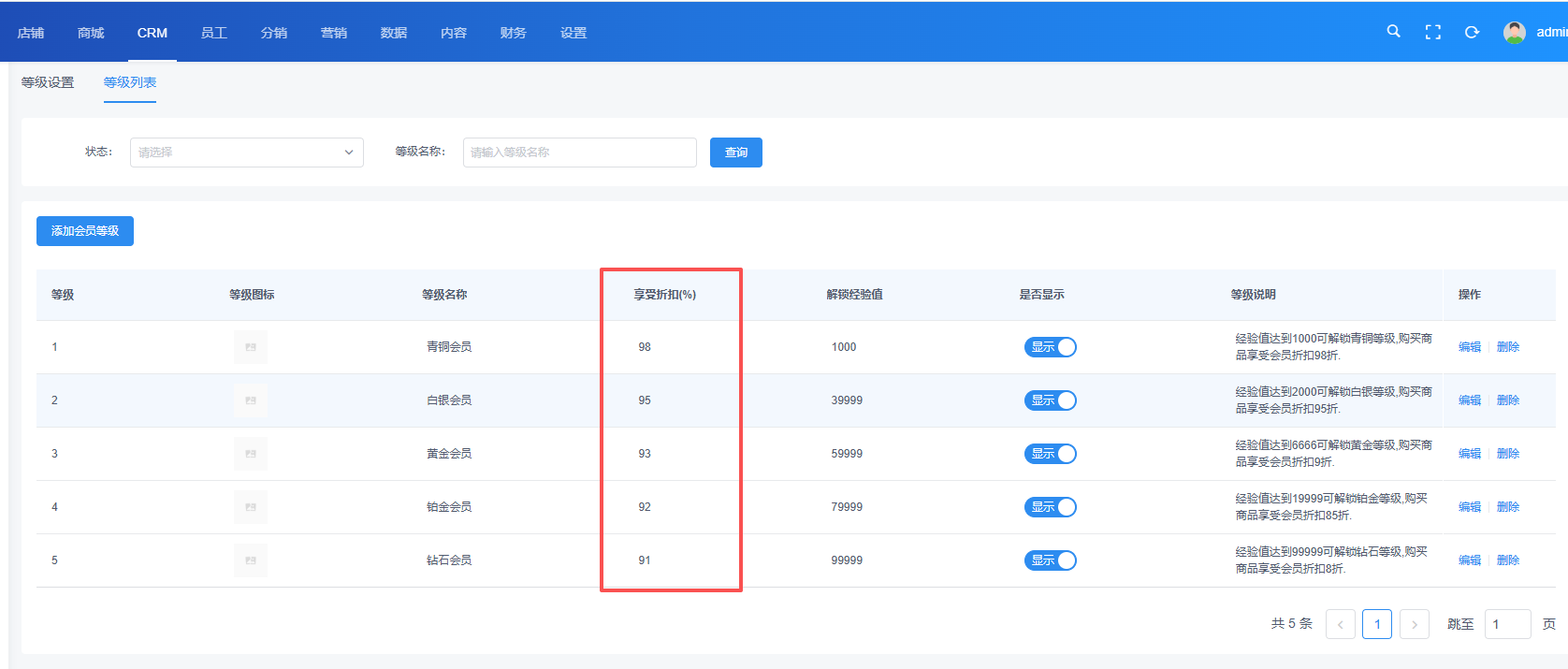Viewport: 1568px width, 669px height.
Task: Switch to the 等级设置 tab
Action: tap(48, 82)
